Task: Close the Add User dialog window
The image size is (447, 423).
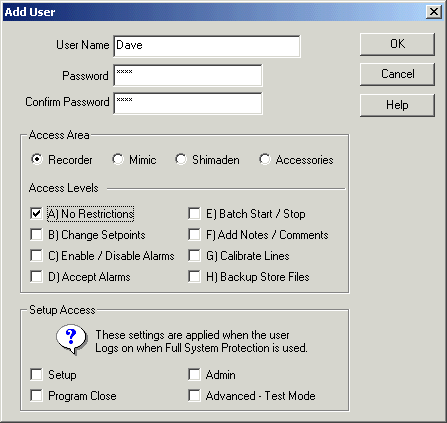Action: (434, 12)
